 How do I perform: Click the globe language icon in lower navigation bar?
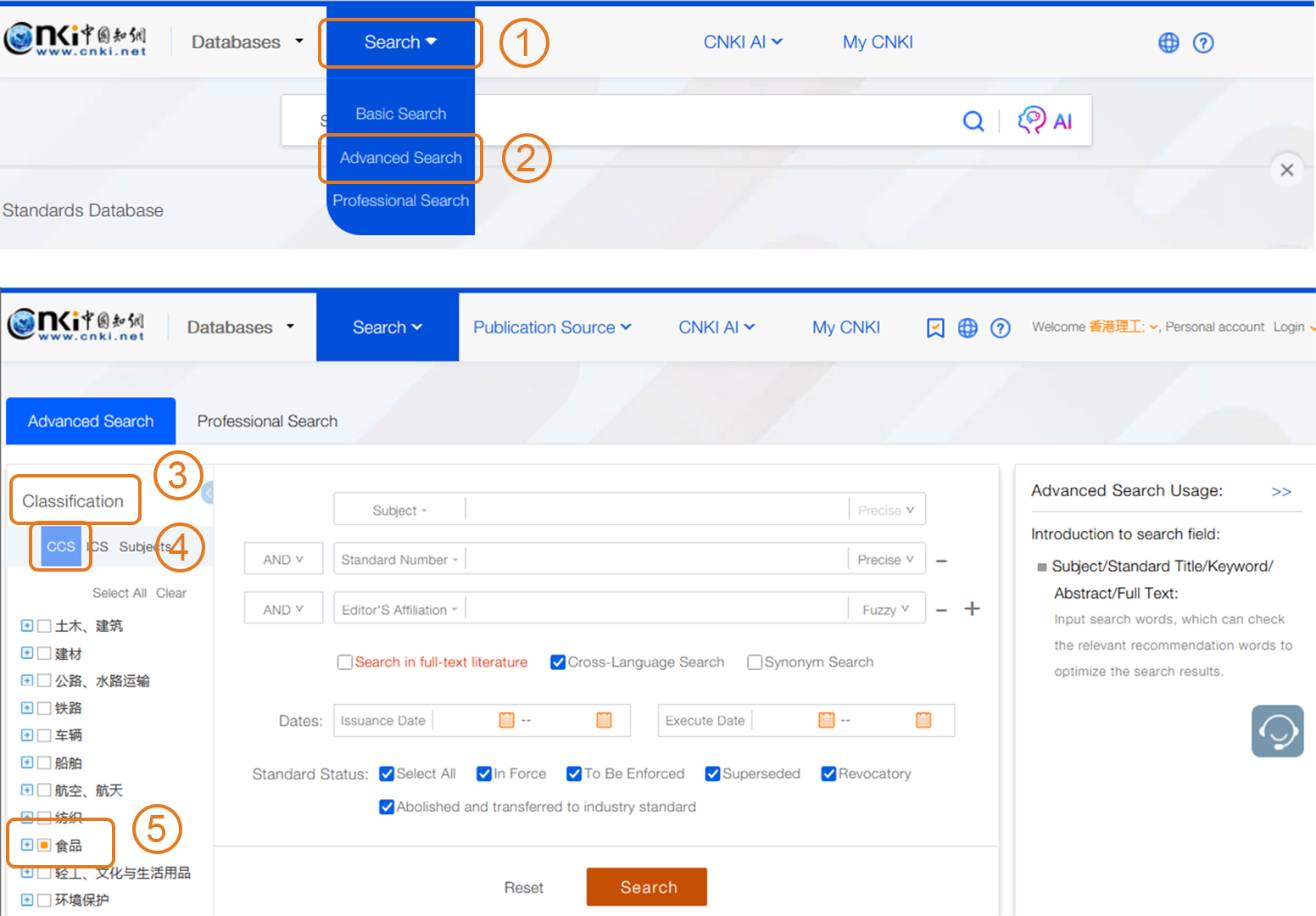[x=967, y=328]
